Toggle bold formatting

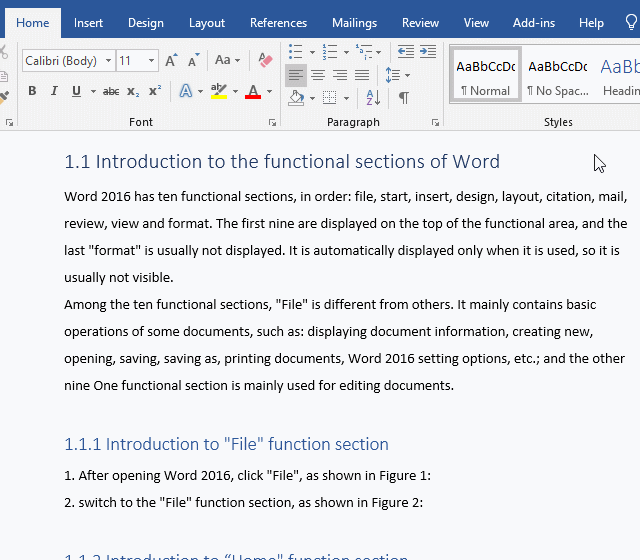(x=32, y=91)
